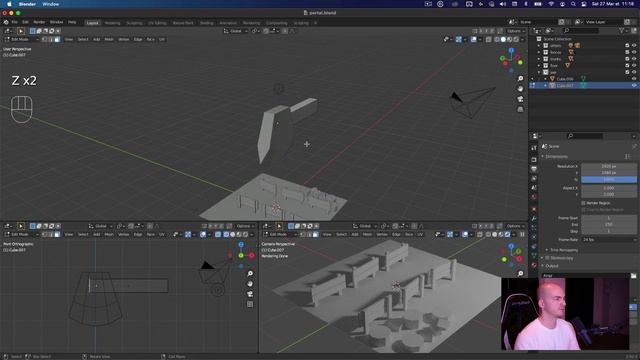Open macOS Spotlight search icon

(573, 4)
